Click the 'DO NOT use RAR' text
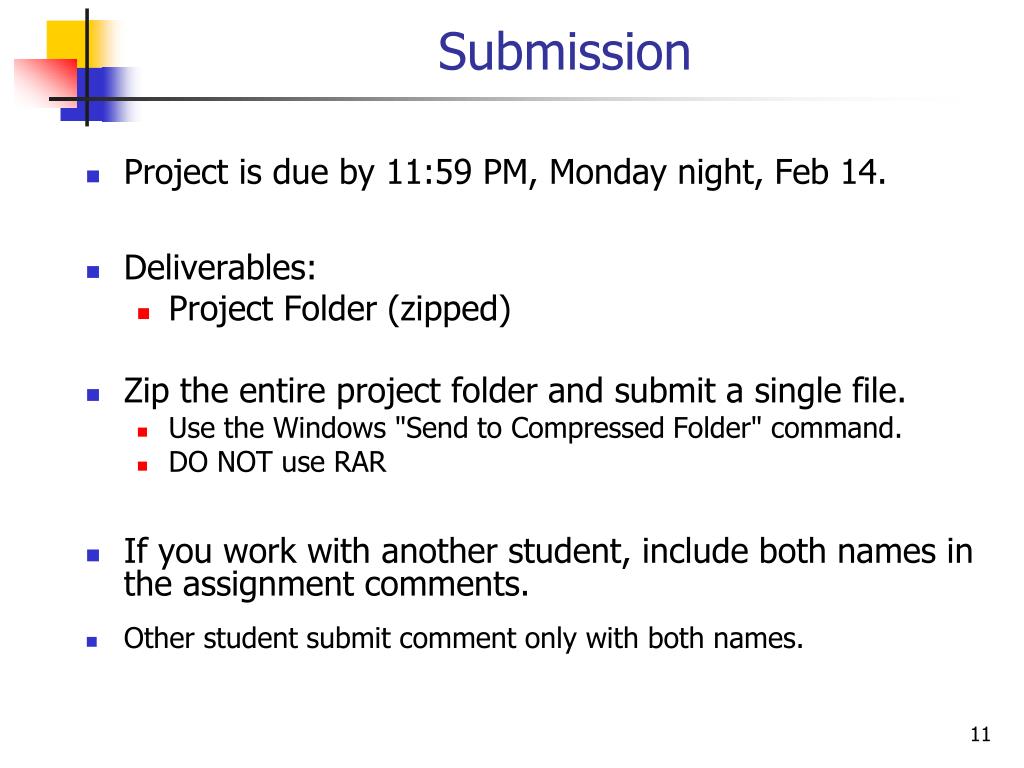Image resolution: width=1024 pixels, height=768 pixels. (278, 462)
